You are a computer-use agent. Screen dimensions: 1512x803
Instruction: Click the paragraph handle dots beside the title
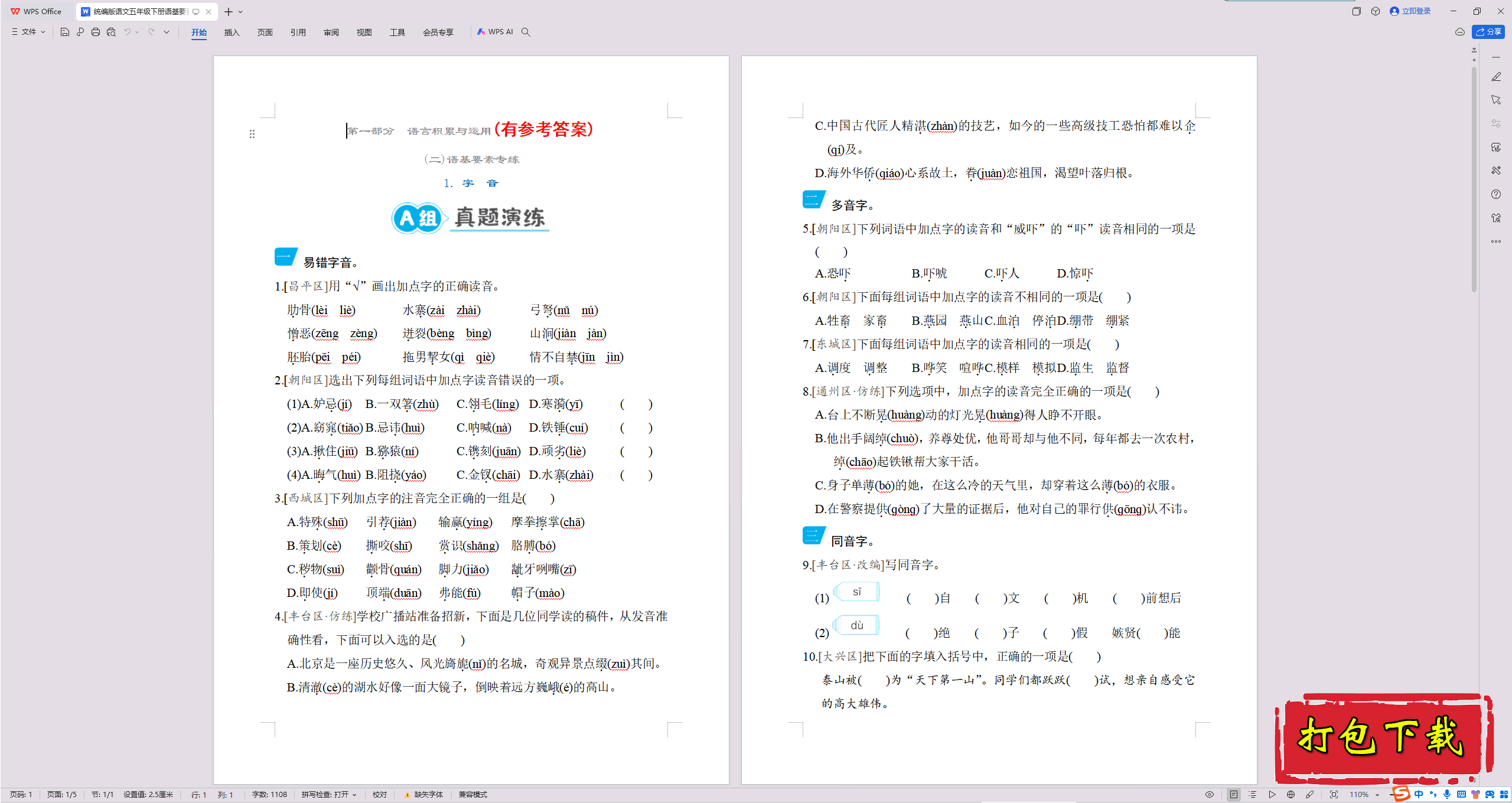tap(252, 134)
